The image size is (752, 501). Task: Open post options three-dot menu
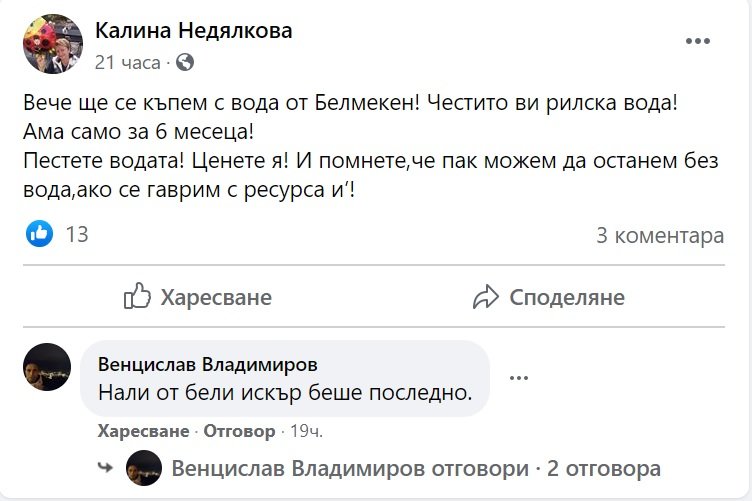[x=697, y=42]
